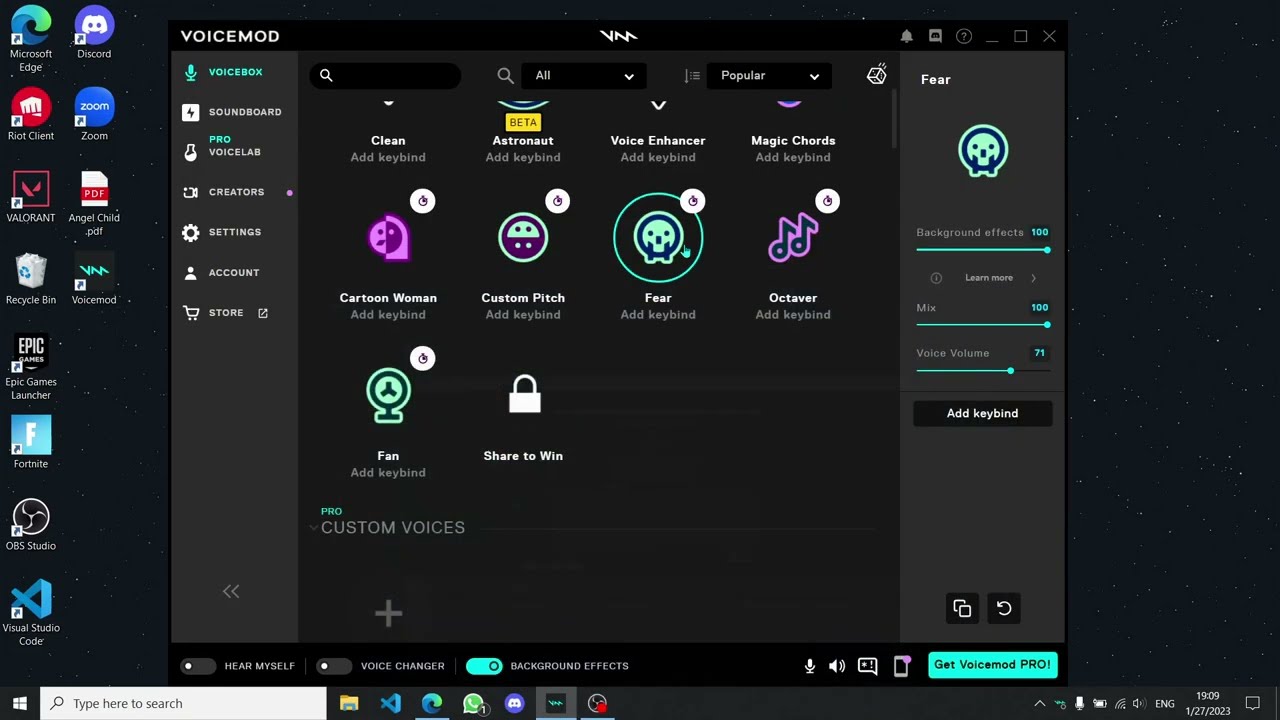This screenshot has height=720, width=1280.
Task: Click the Share to Win lock icon
Action: 524,394
